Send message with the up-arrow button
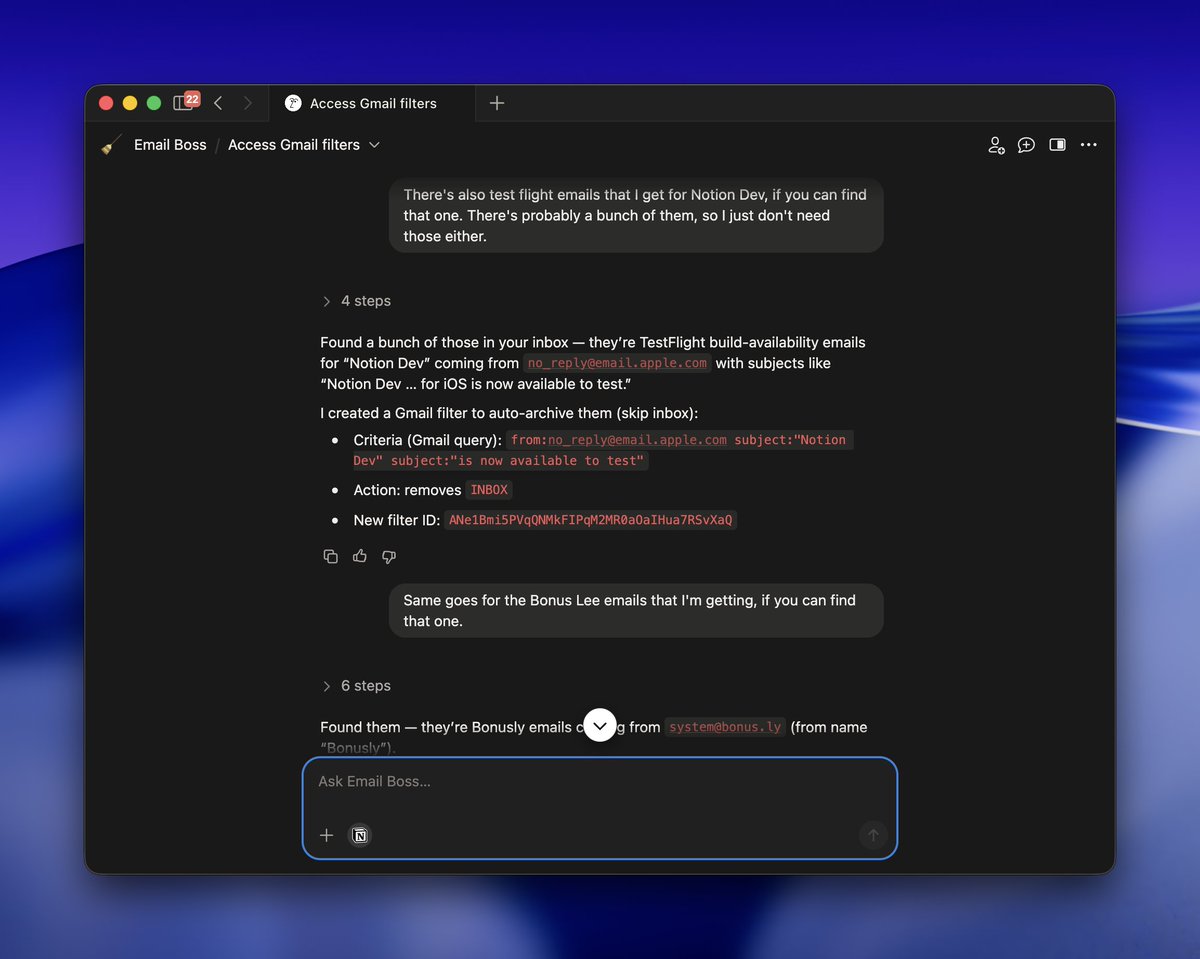 tap(873, 835)
